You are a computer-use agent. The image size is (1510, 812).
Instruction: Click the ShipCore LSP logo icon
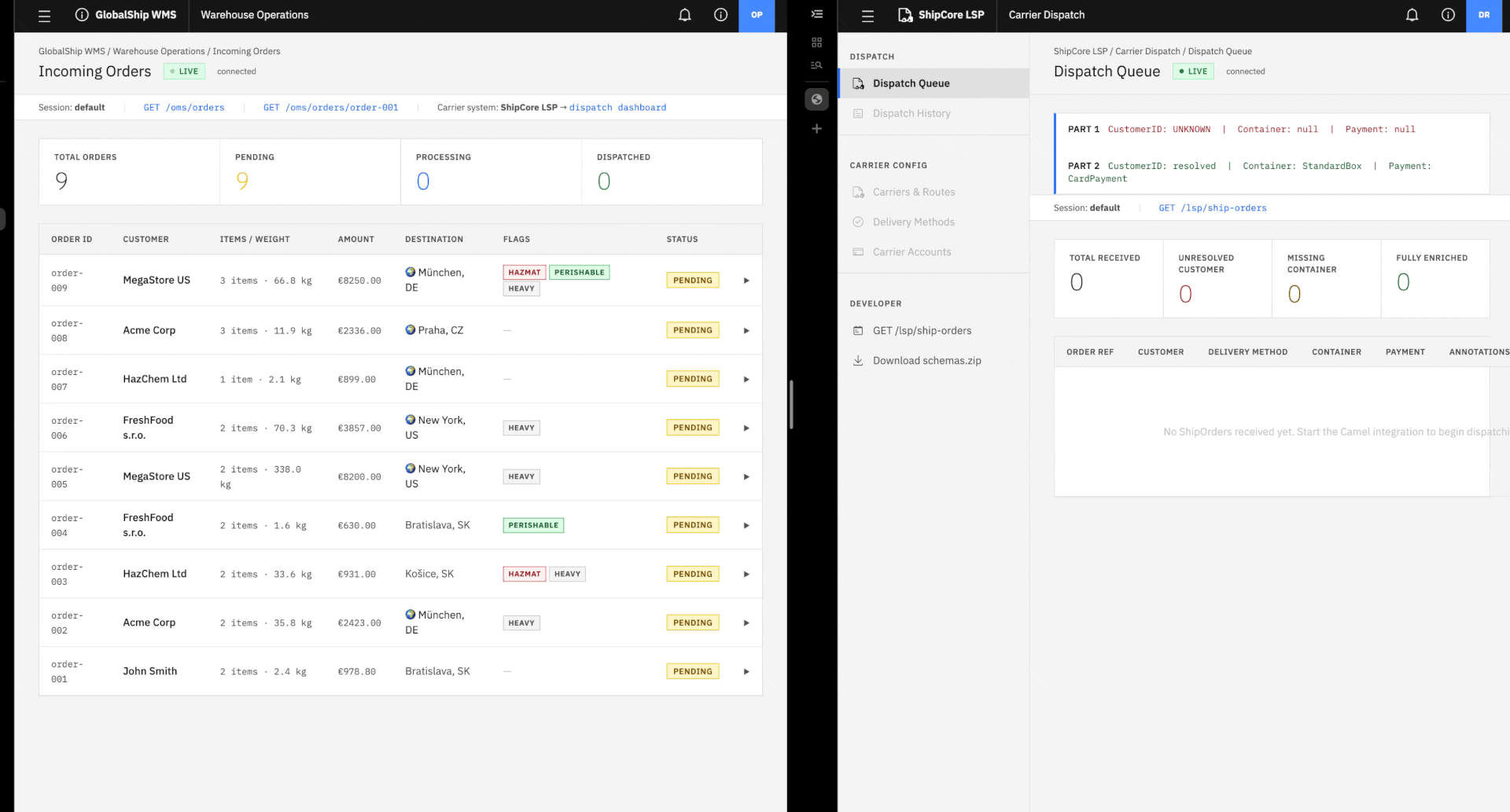pos(905,15)
